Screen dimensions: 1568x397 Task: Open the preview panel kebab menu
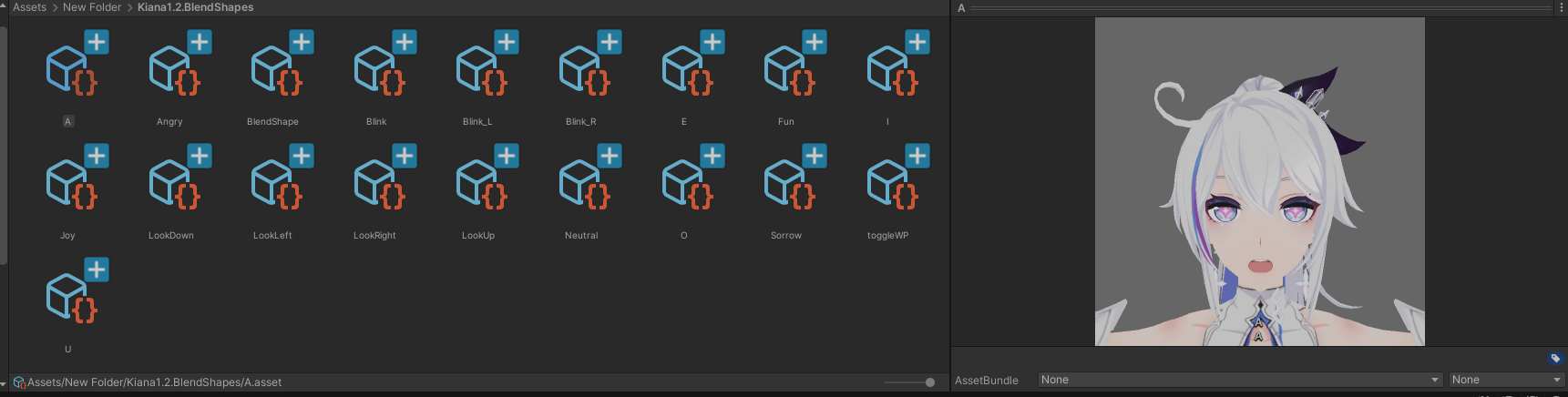tap(1561, 7)
